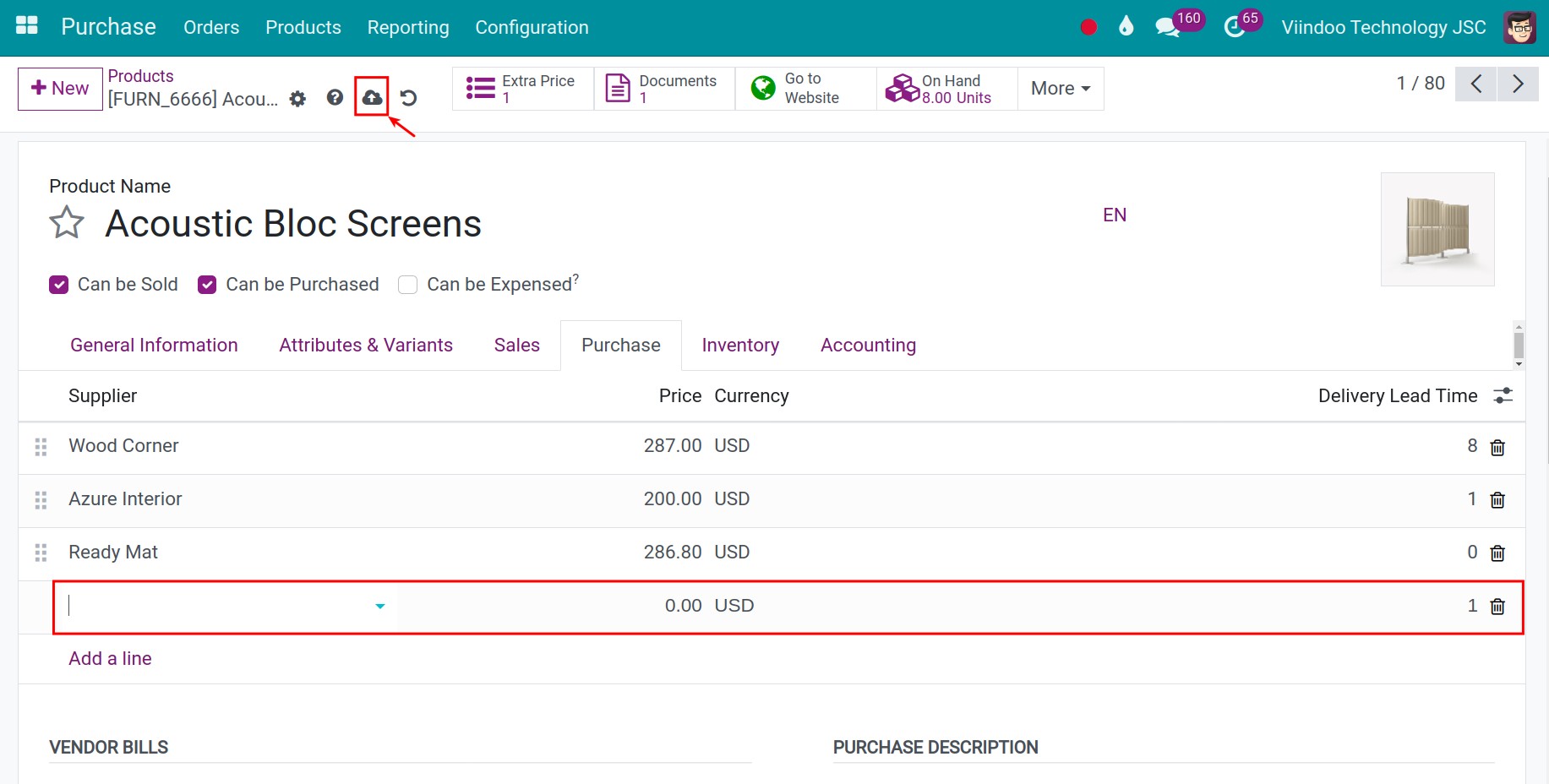Delete the new empty supplier row
The height and width of the screenshot is (784, 1549).
click(x=1497, y=607)
